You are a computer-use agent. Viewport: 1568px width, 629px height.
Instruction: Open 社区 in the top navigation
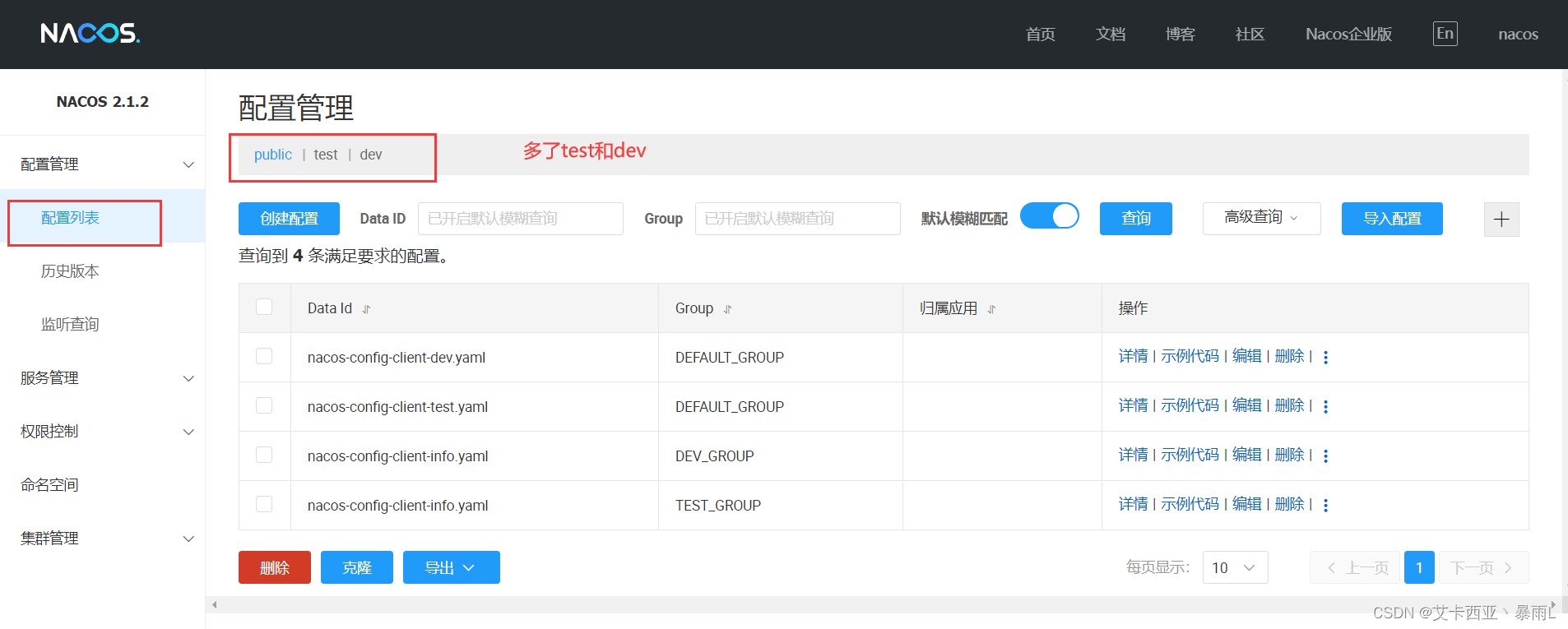1250,35
